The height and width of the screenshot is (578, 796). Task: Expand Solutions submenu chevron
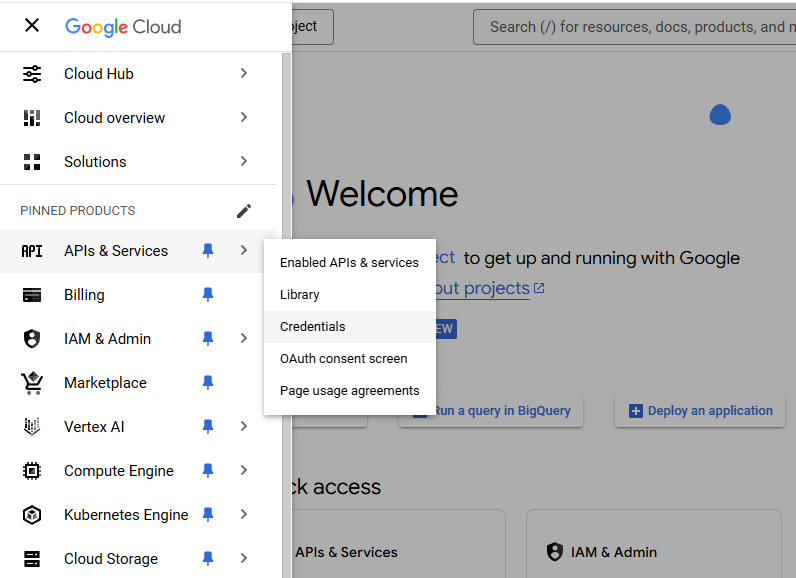(x=244, y=161)
